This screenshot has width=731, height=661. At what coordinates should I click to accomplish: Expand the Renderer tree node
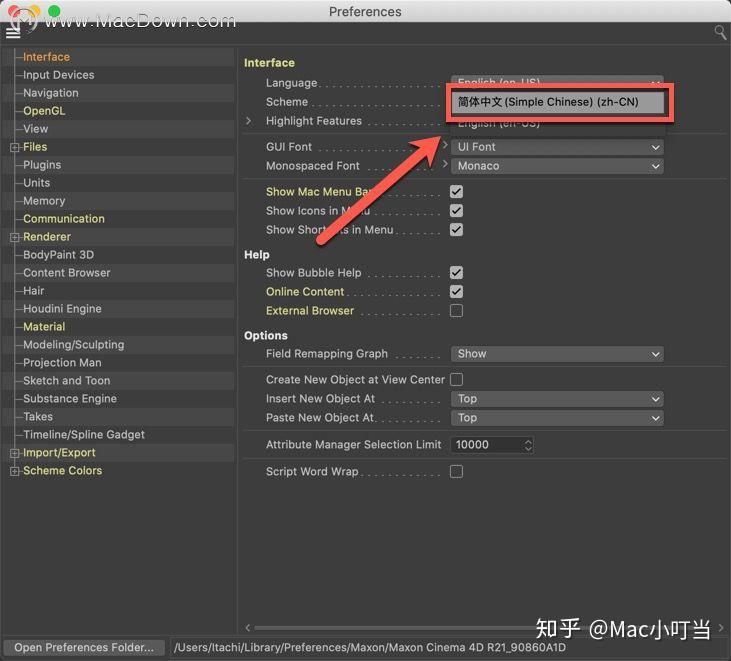tap(14, 237)
